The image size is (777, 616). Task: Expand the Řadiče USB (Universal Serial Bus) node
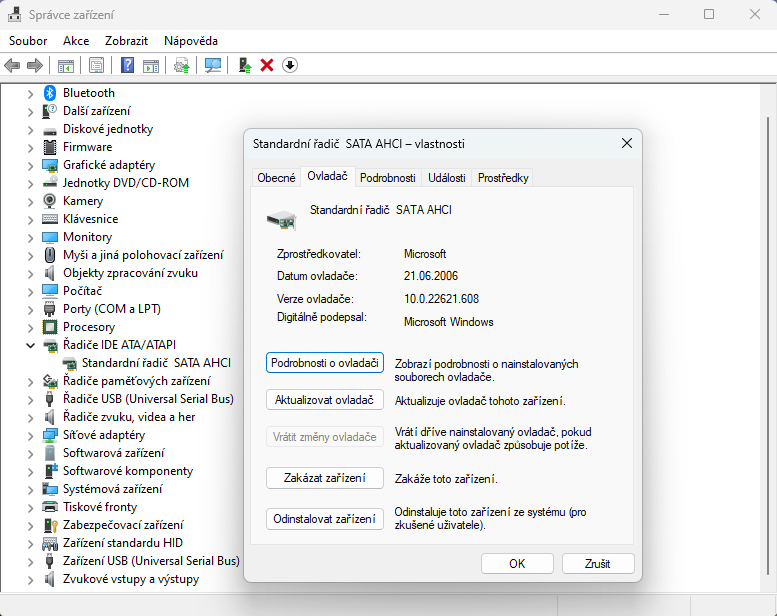pos(30,399)
